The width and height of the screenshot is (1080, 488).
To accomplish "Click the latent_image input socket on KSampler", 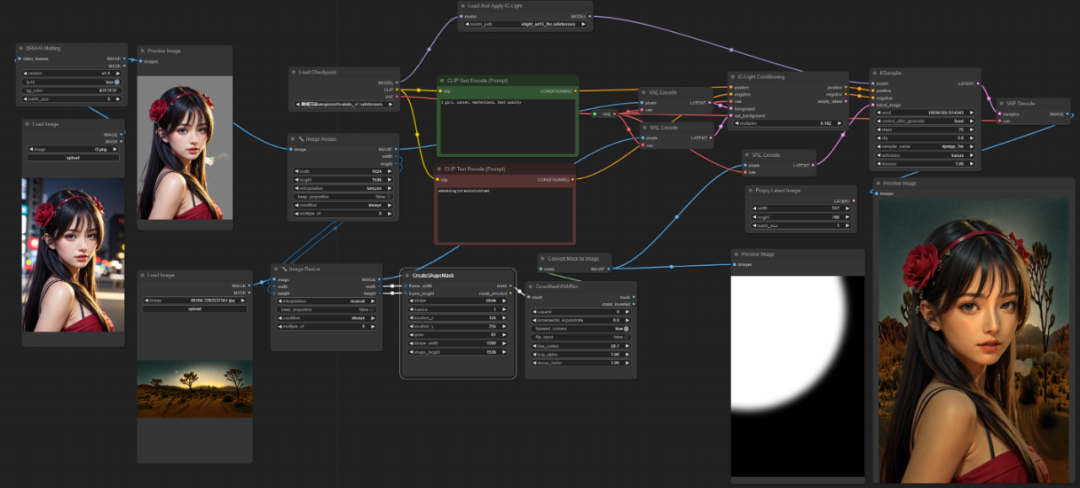I will 873,105.
